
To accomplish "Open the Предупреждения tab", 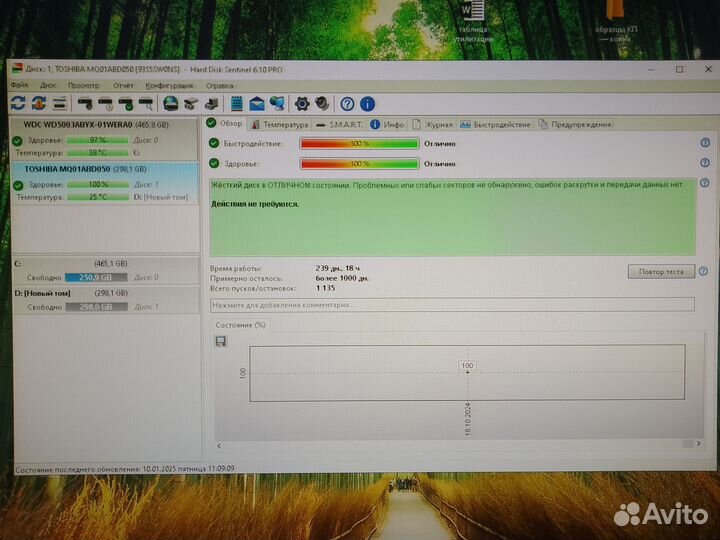I will coord(575,124).
